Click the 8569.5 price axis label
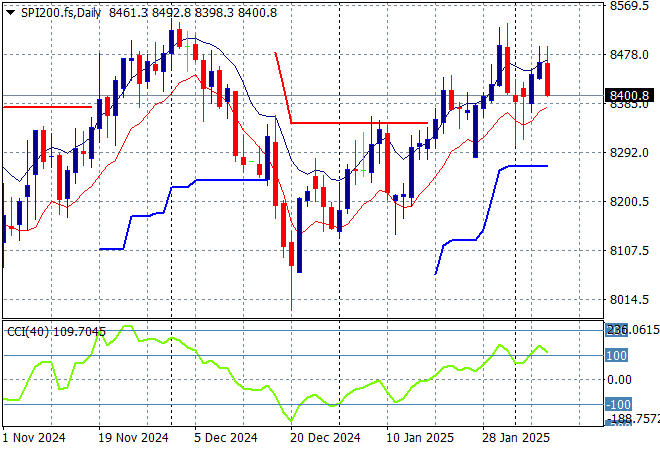Image resolution: width=660 pixels, height=450 pixels. [x=629, y=5]
